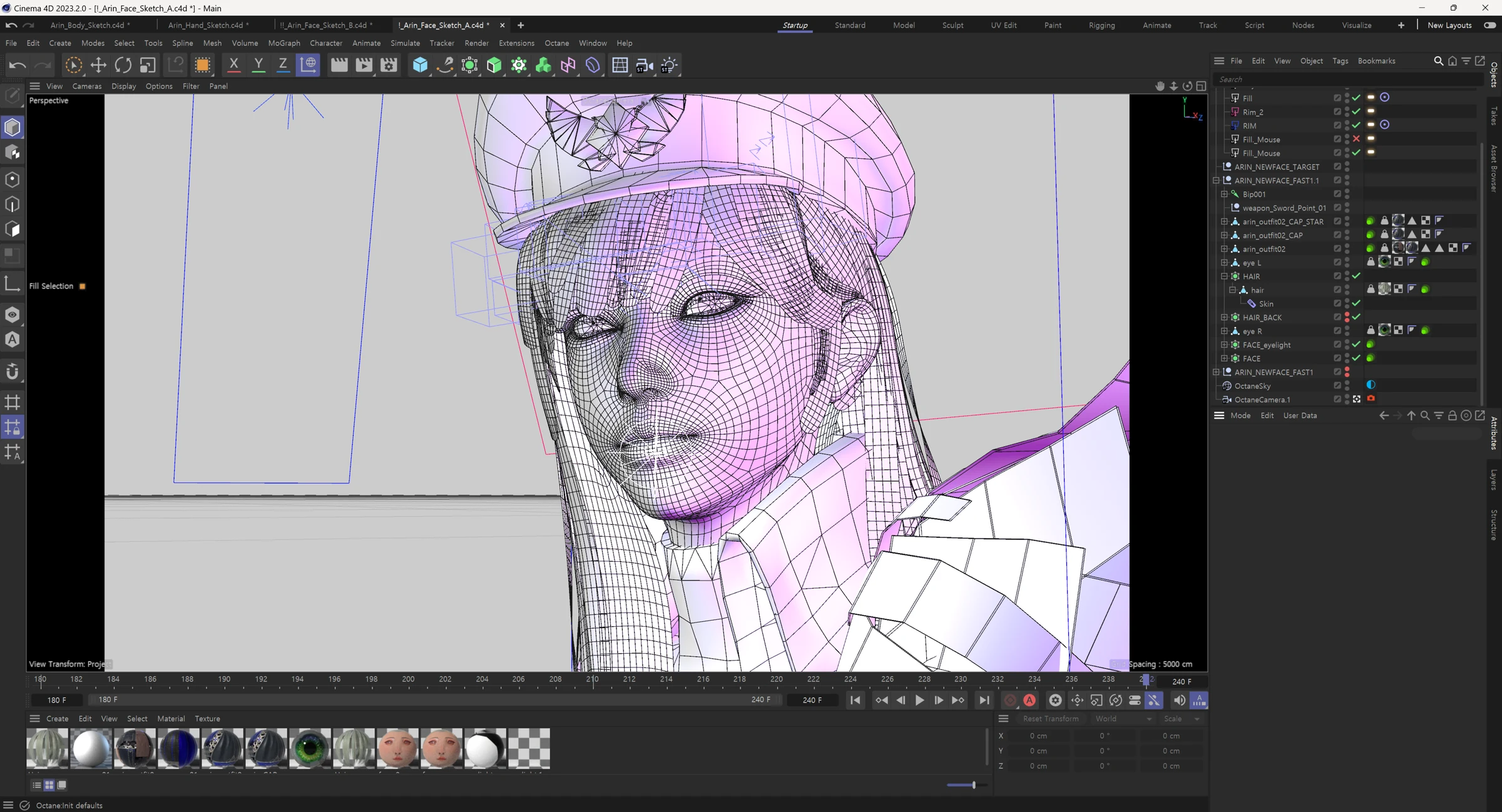
Task: Open the Bookmarks menu in Object Manager
Action: click(1376, 61)
